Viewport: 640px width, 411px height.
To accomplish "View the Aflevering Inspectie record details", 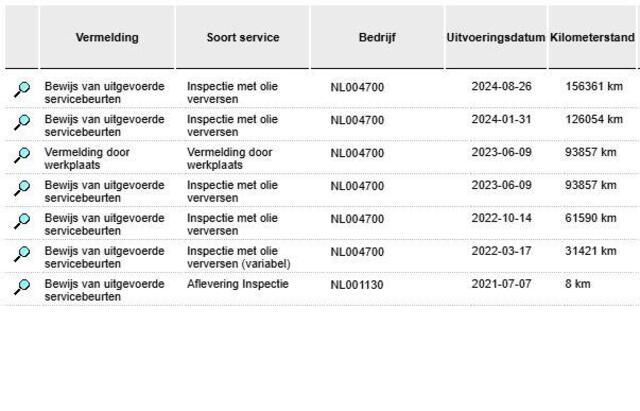I will [21, 288].
